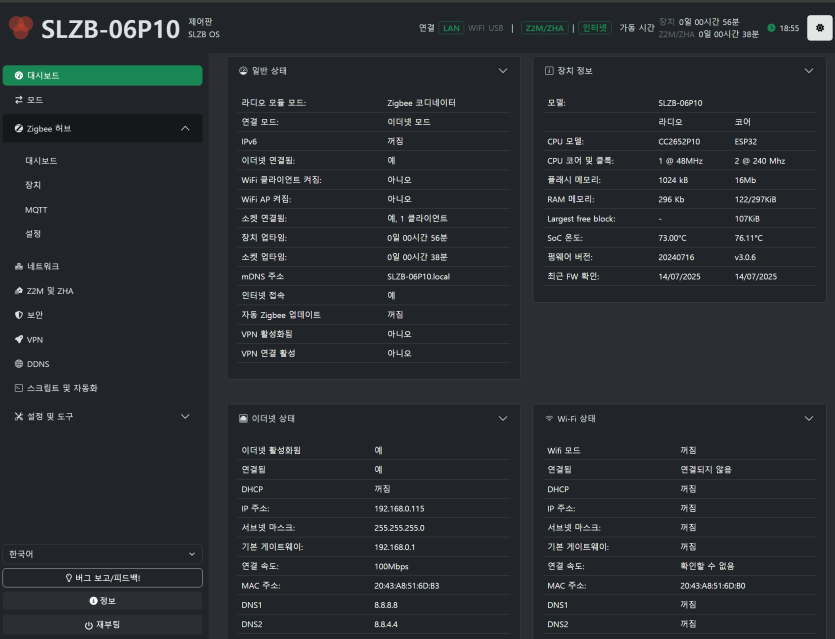Image resolution: width=835 pixels, height=639 pixels.
Task: Expand the 설정 및 도구 menu chevron
Action: pyautogui.click(x=185, y=416)
